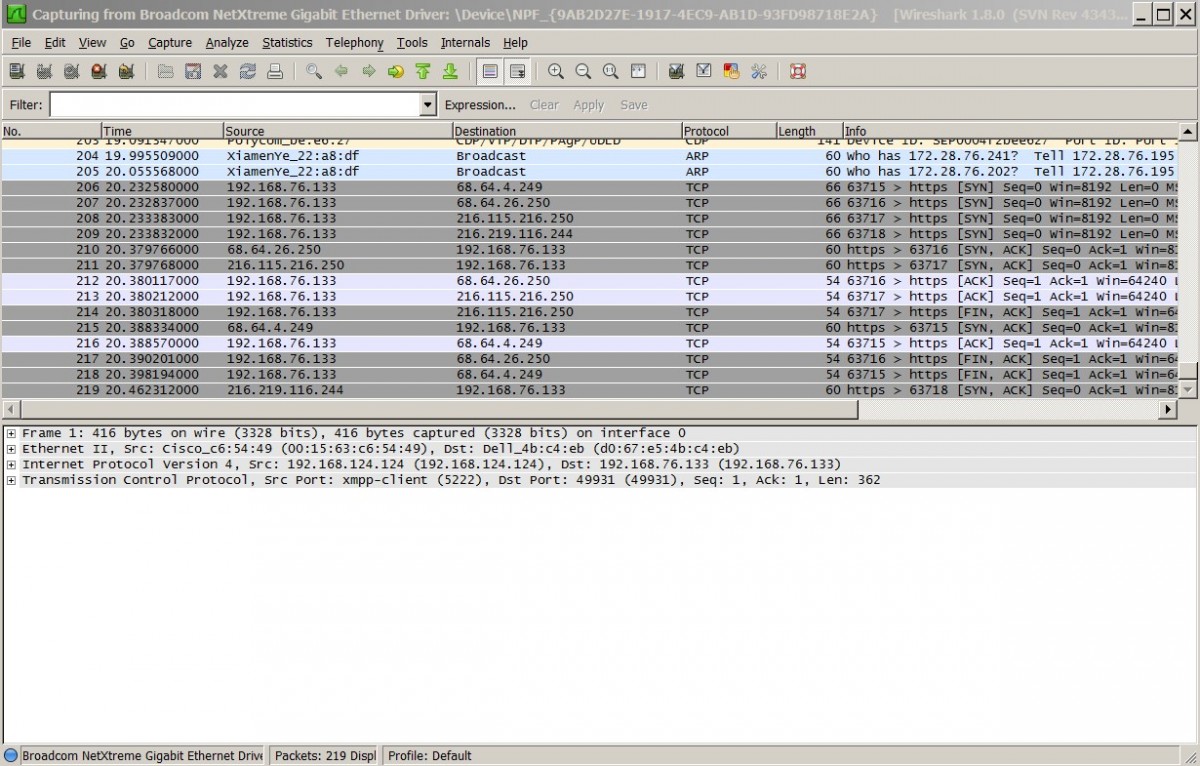The width and height of the screenshot is (1200, 766).
Task: Edit display filters icon
Action: pyautogui.click(x=704, y=72)
